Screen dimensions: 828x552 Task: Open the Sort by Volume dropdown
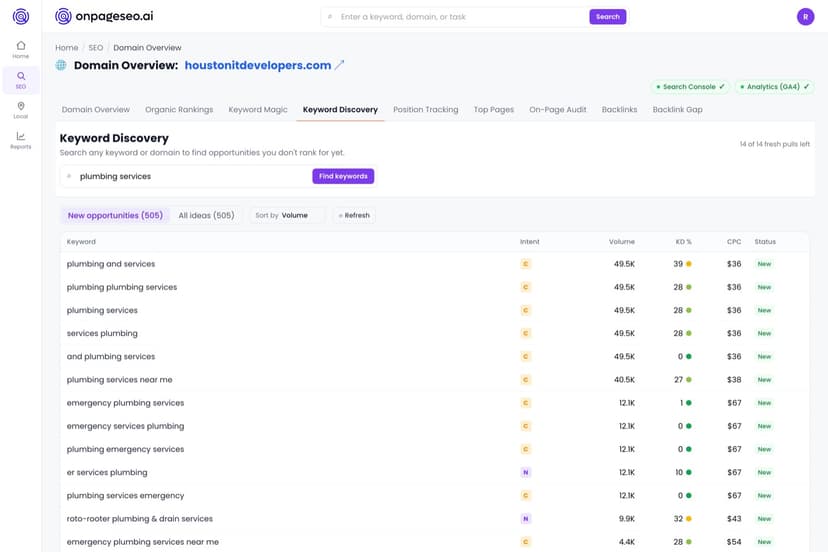pyautogui.click(x=288, y=216)
